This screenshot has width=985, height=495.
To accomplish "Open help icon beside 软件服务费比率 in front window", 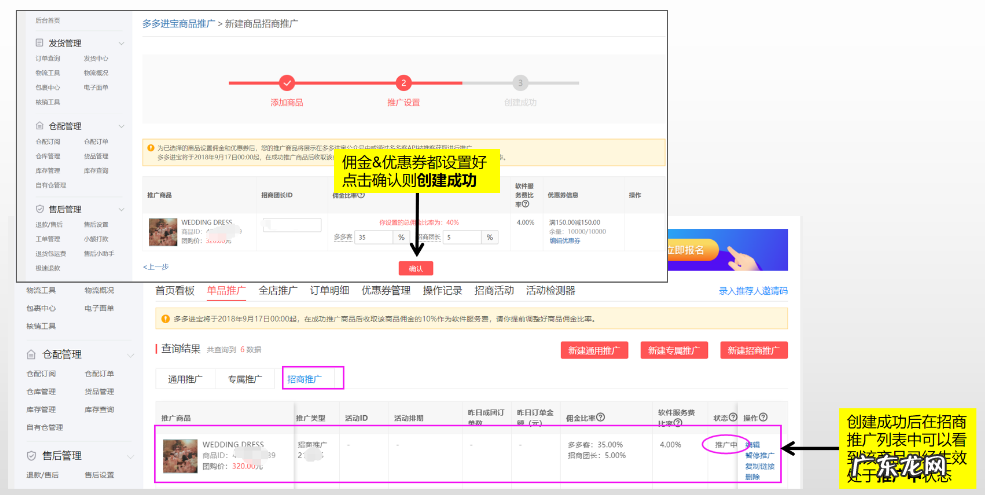I will point(525,204).
